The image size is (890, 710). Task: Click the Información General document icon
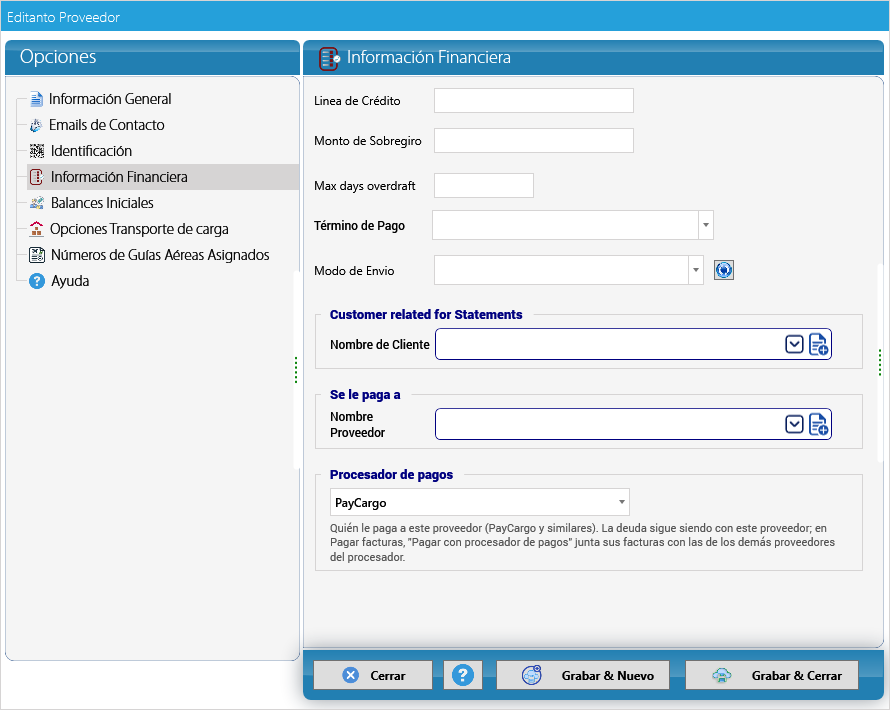tap(36, 99)
